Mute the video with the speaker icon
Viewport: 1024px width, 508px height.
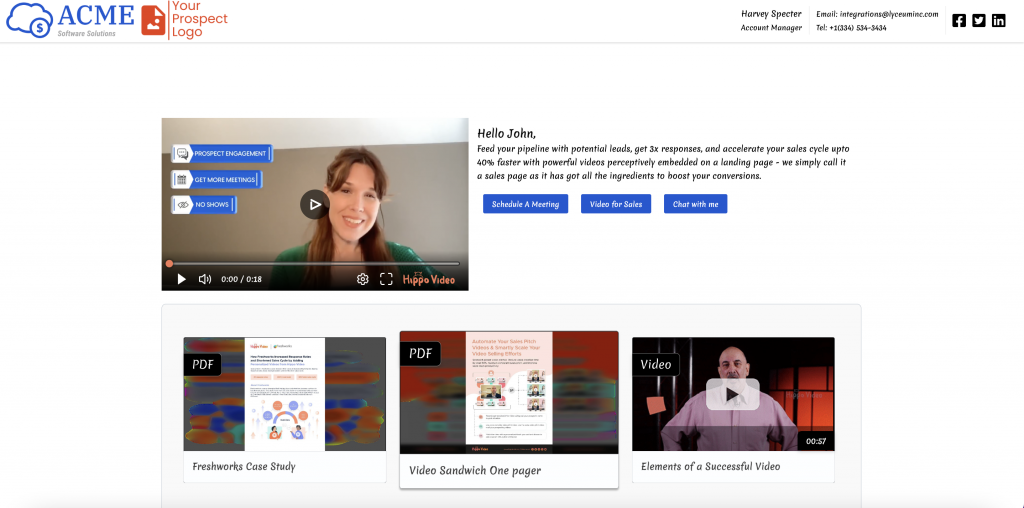pyautogui.click(x=204, y=279)
